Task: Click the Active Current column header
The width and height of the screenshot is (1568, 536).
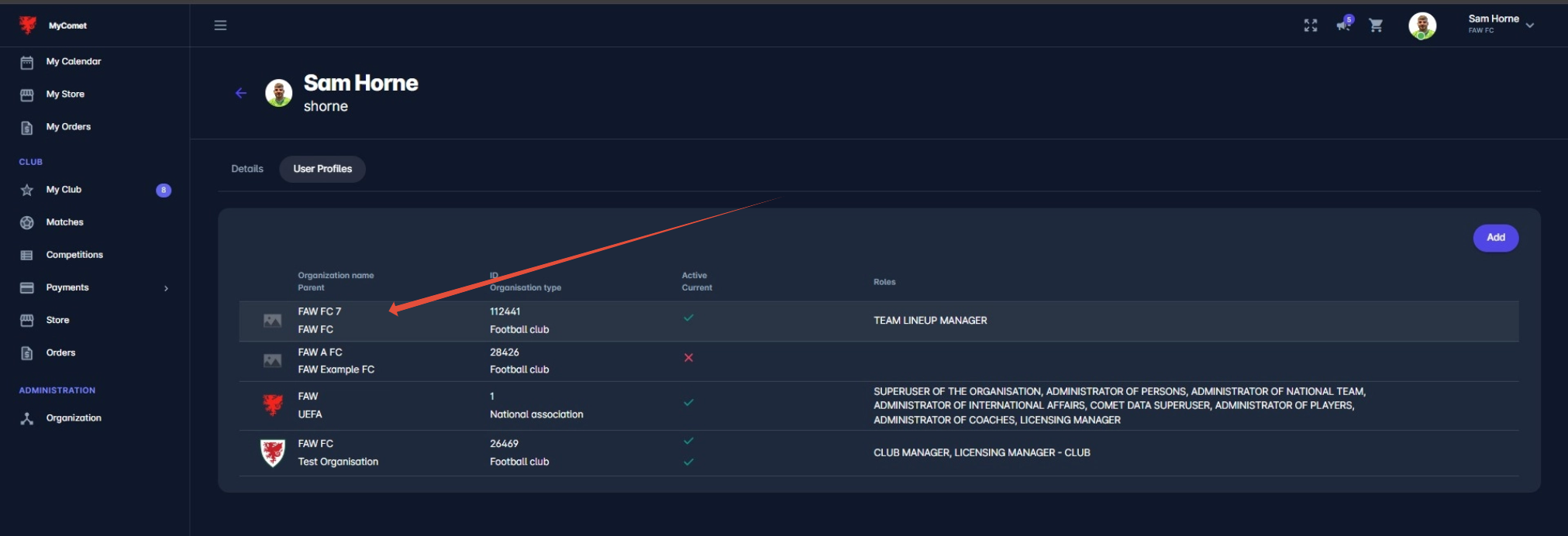Action: click(x=697, y=281)
